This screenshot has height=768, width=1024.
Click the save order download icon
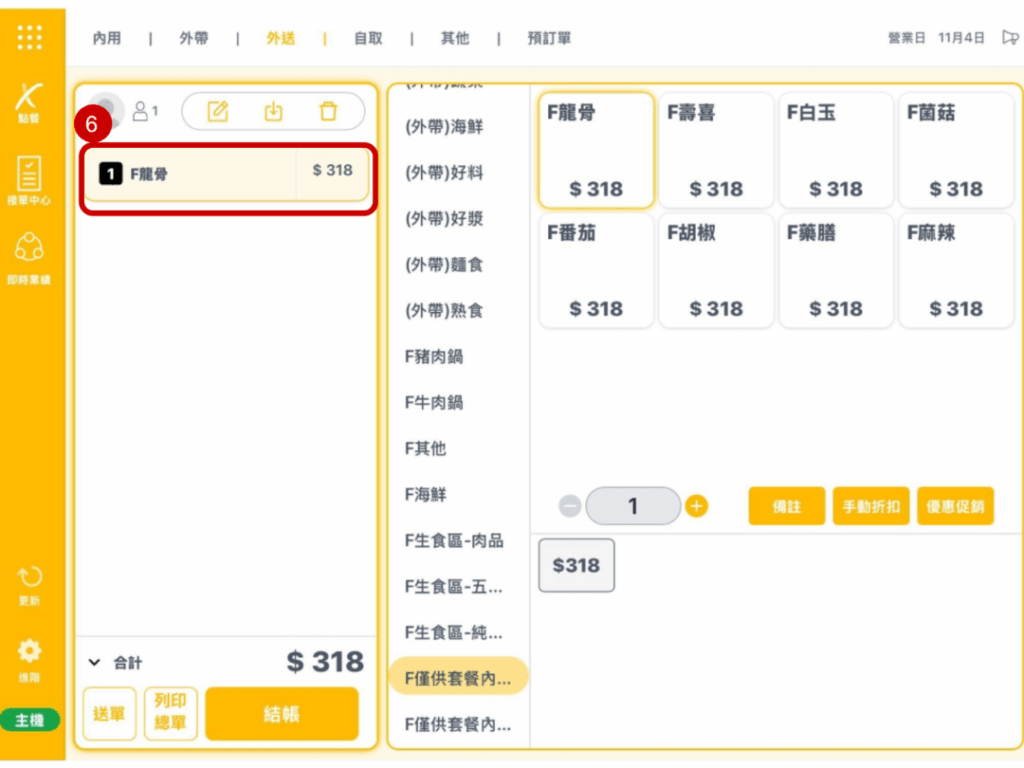(x=273, y=111)
